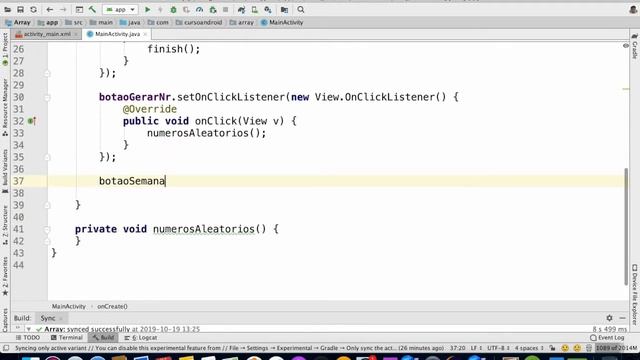Open the layout window icon in the toolbar

point(80,9)
